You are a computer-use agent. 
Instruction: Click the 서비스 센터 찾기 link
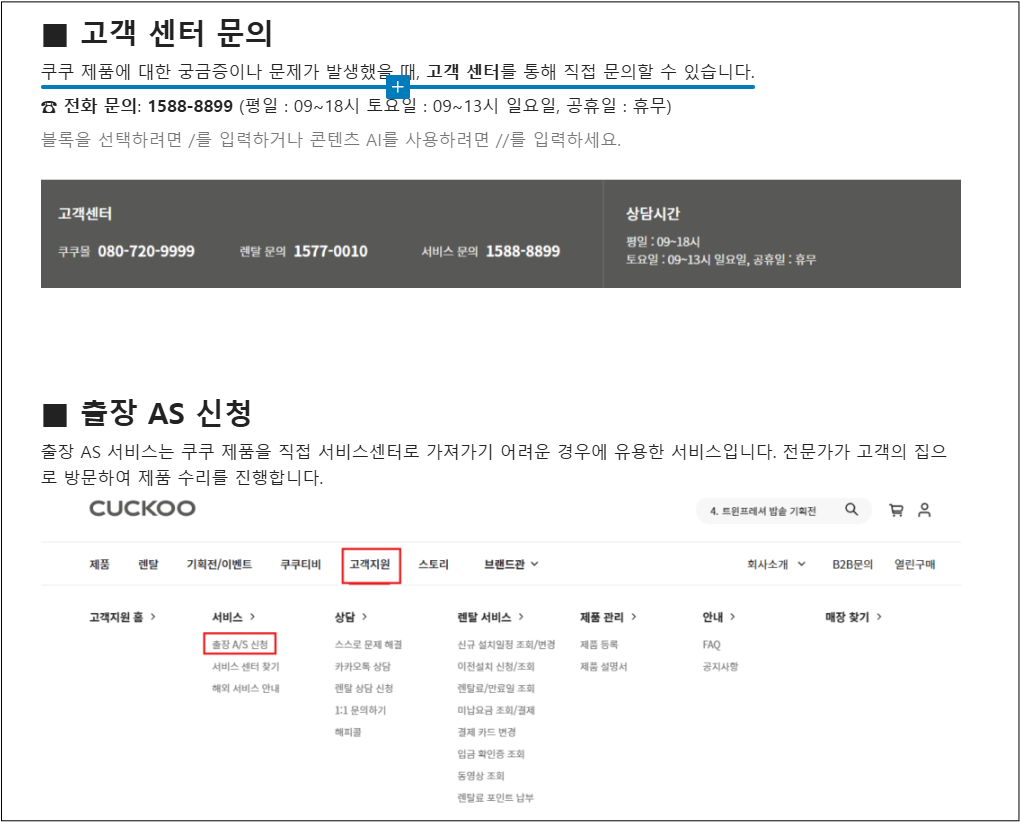[x=246, y=667]
